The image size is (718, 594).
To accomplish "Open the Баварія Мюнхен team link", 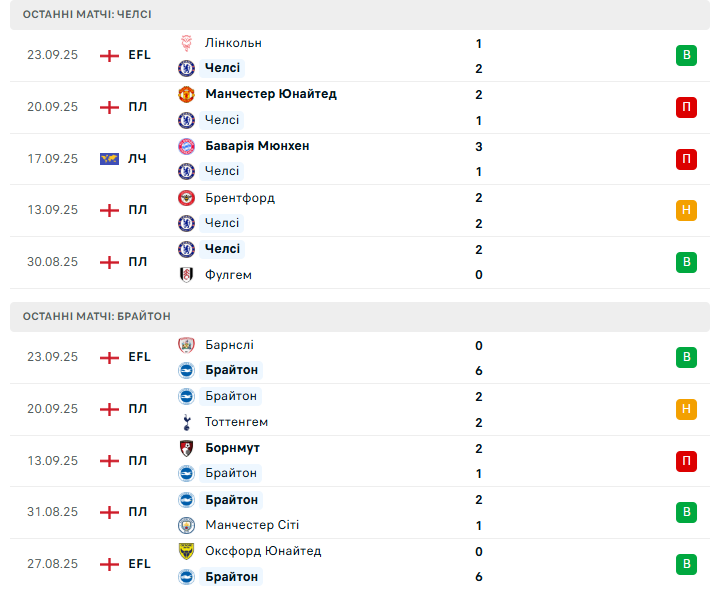I will point(257,146).
